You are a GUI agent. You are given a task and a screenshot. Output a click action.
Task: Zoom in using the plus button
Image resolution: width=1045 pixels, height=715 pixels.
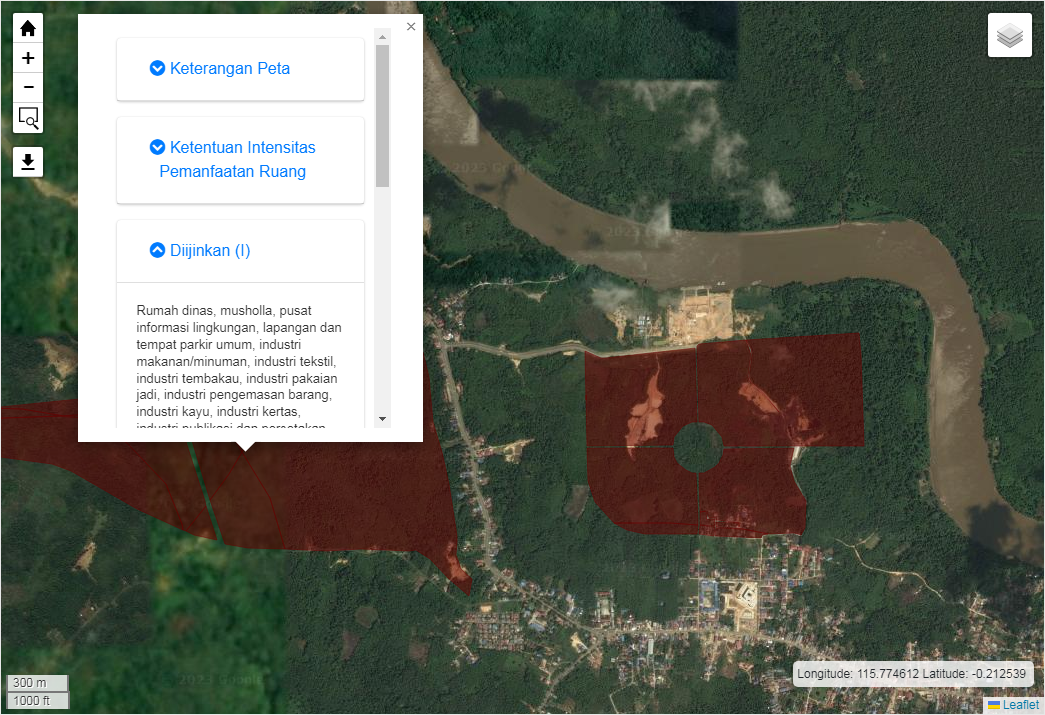click(x=28, y=58)
